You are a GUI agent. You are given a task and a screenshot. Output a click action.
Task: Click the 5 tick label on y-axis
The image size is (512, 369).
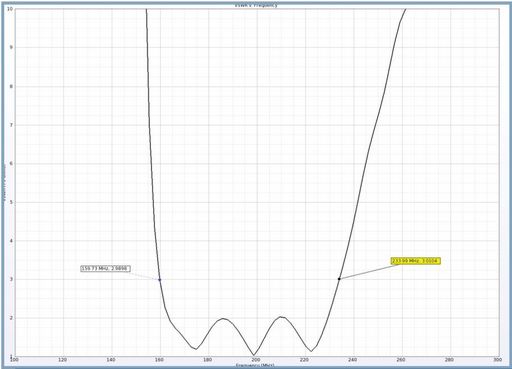click(11, 202)
